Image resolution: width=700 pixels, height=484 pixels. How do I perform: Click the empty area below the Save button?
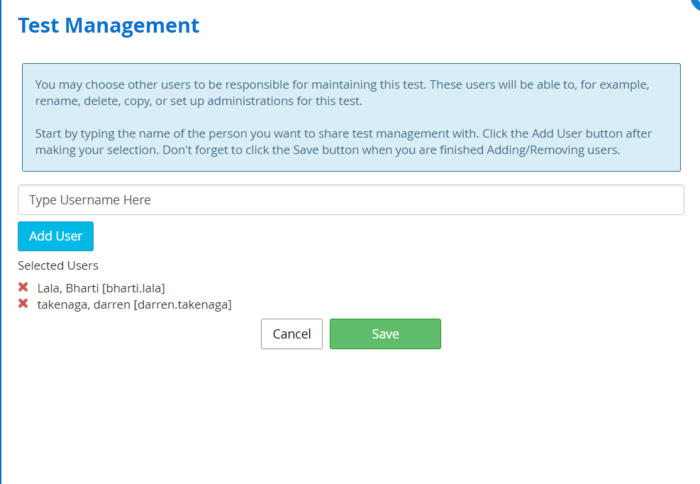385,410
